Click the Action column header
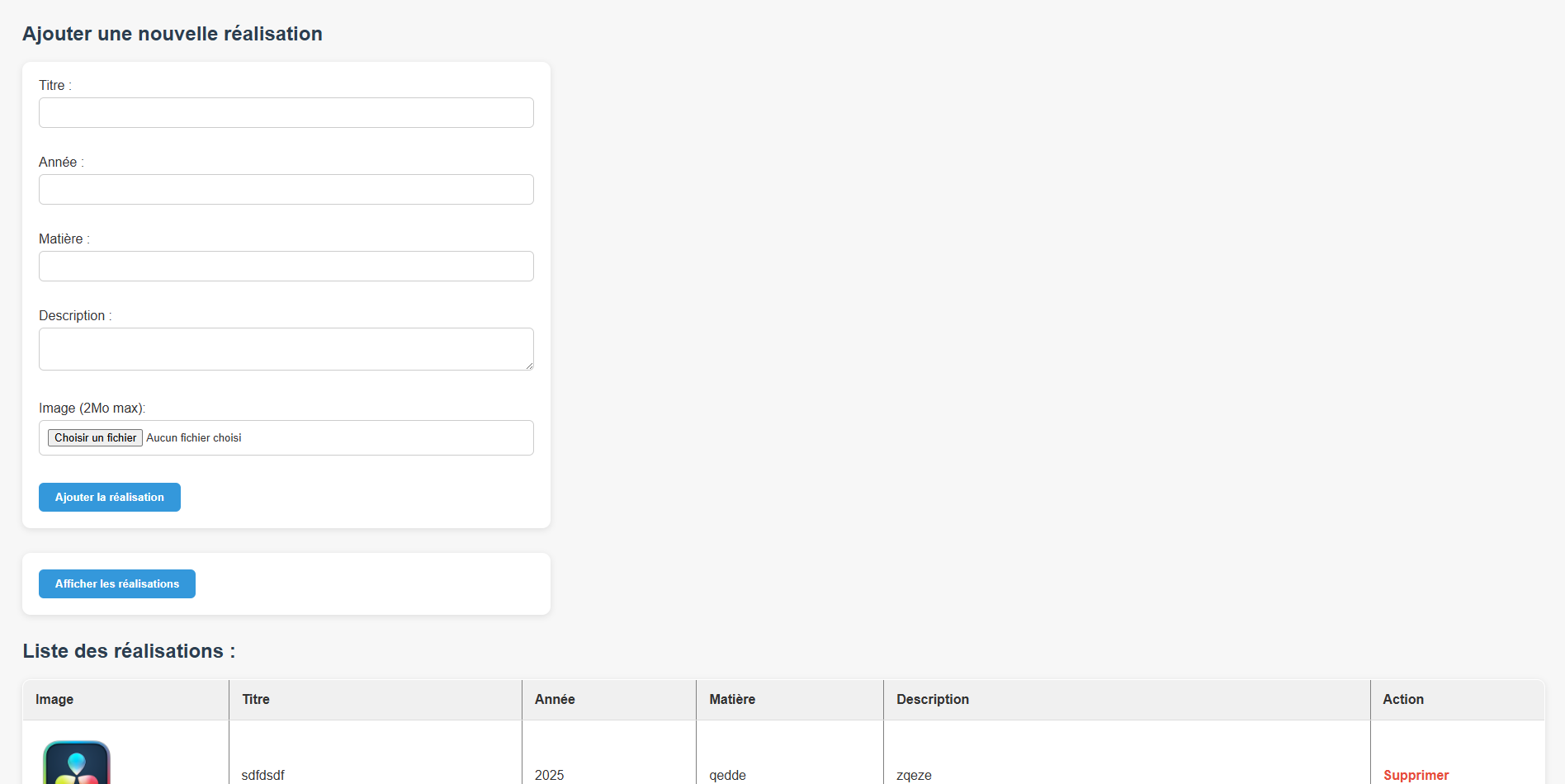This screenshot has width=1565, height=784. coord(1403,700)
